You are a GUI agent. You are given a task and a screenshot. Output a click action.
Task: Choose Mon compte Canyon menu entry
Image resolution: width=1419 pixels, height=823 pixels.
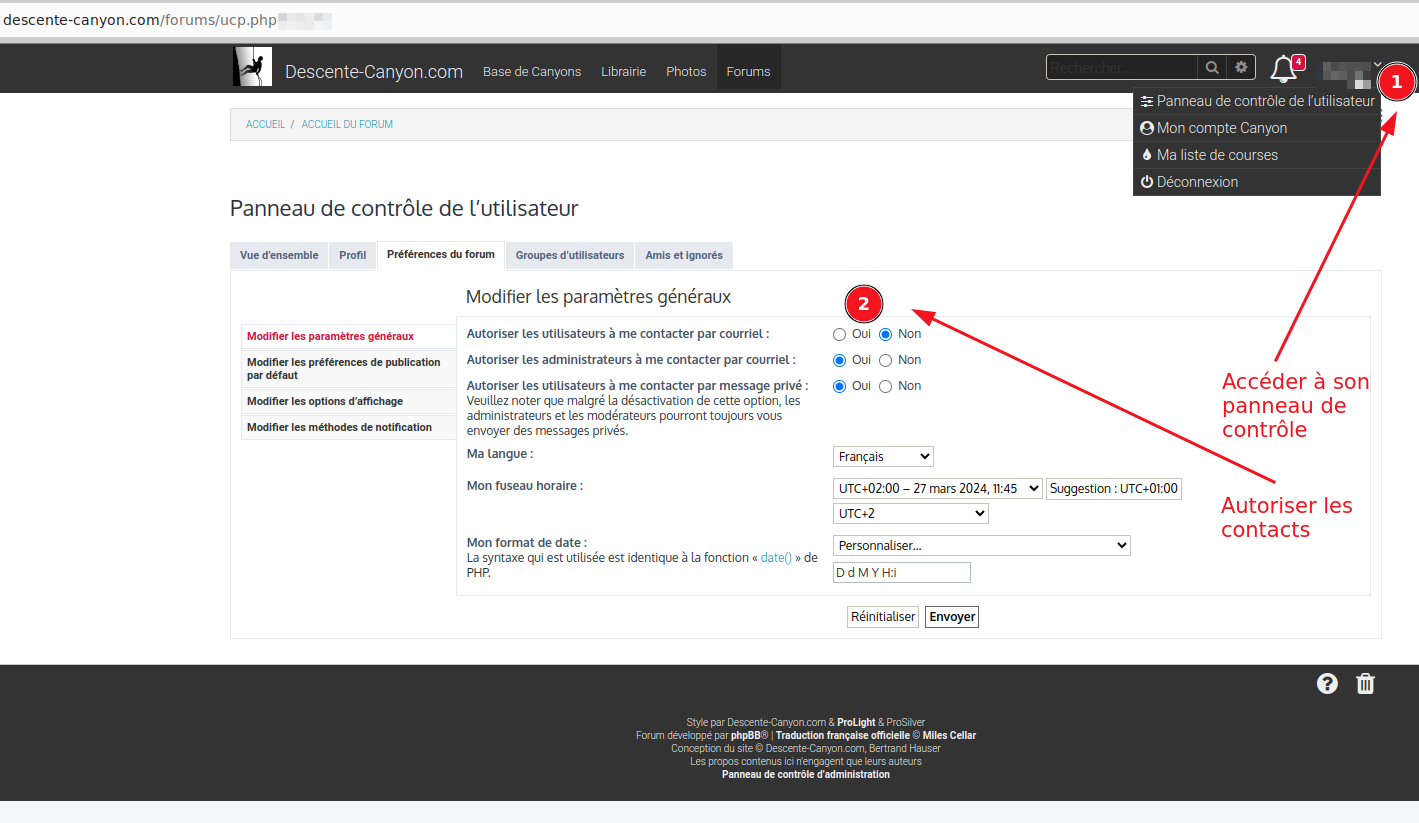pyautogui.click(x=1257, y=128)
